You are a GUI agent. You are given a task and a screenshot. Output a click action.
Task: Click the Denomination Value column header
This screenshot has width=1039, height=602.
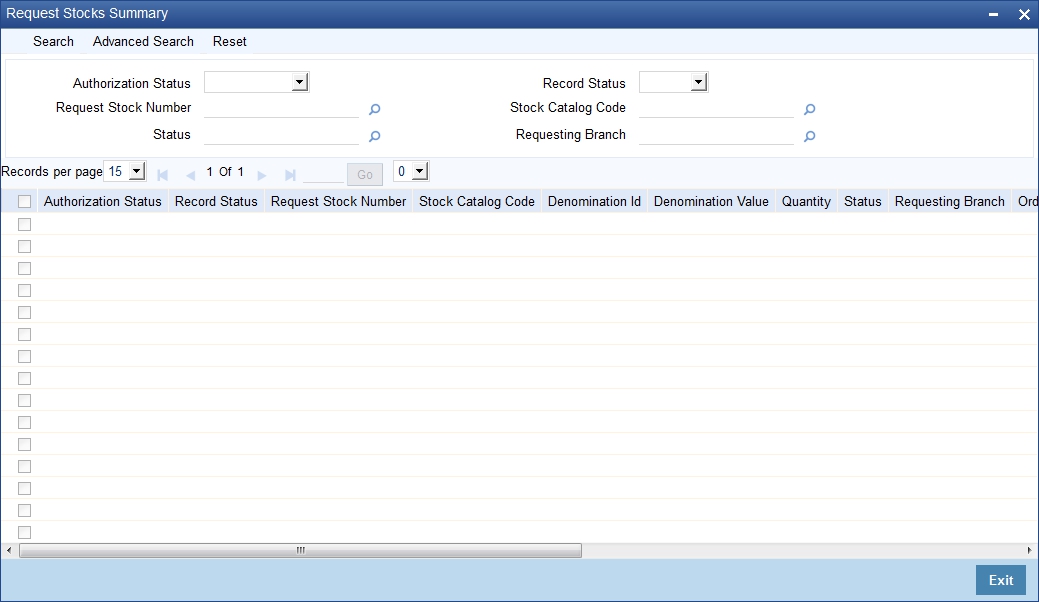pyautogui.click(x=711, y=201)
